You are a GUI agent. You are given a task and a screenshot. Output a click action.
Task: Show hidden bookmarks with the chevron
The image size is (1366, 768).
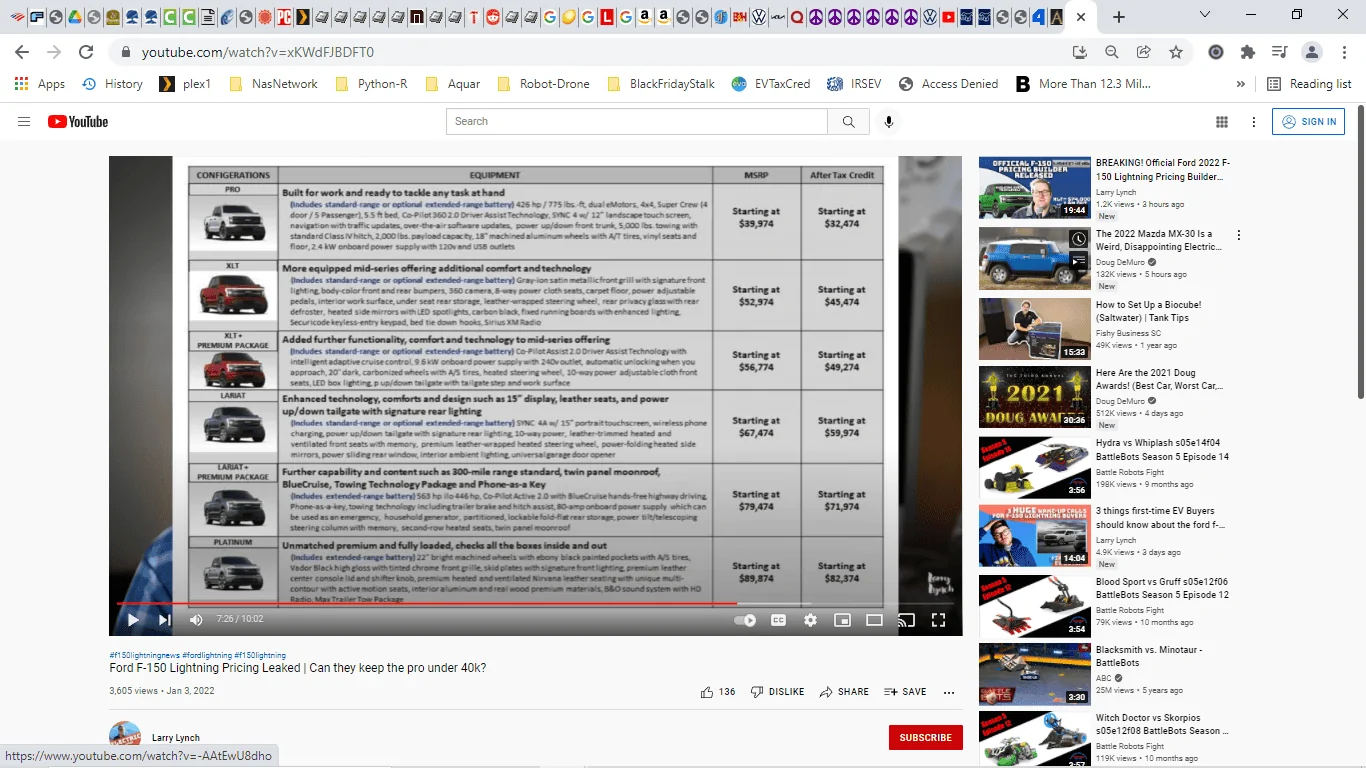click(x=1241, y=84)
